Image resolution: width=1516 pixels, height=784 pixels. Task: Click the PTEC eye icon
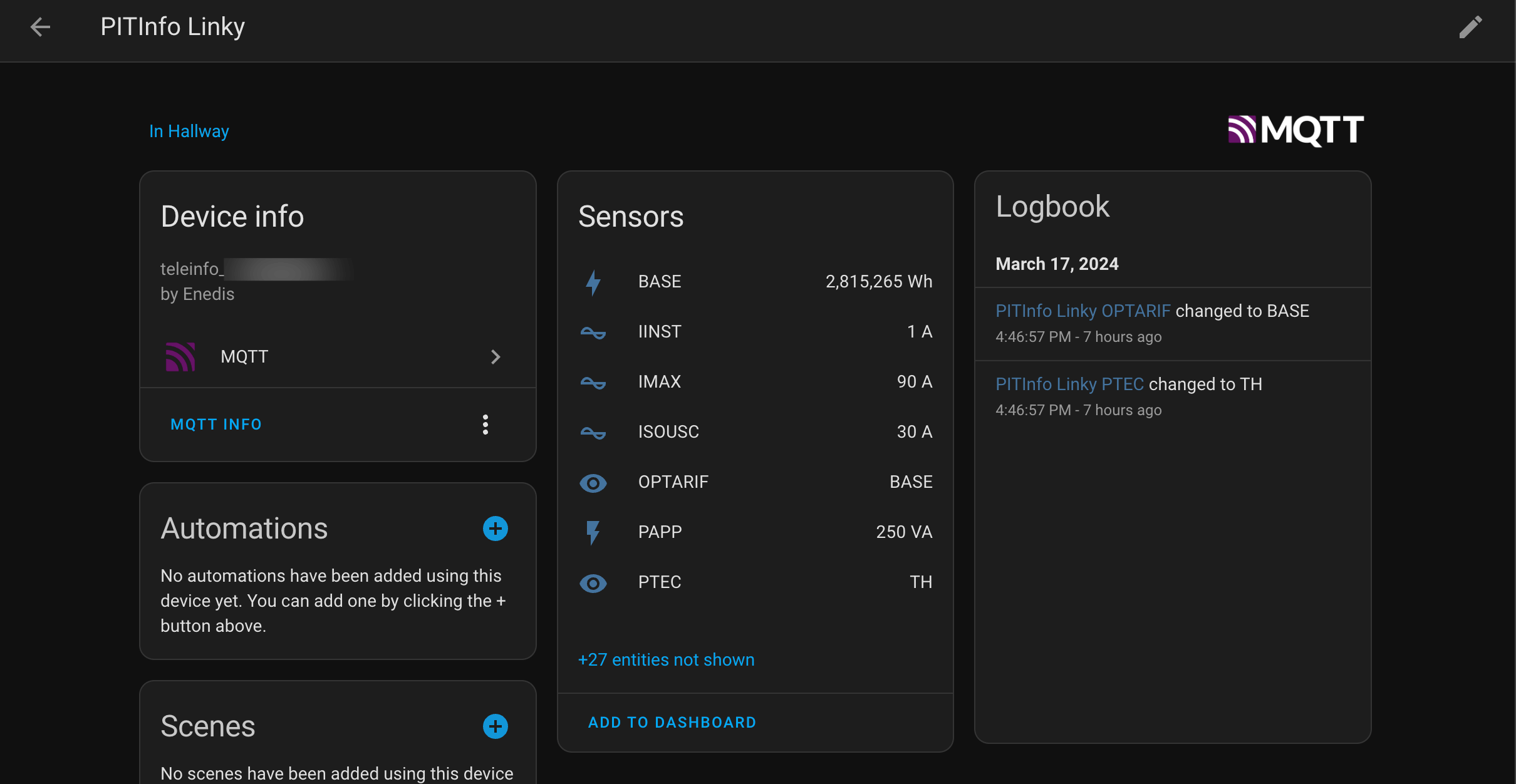coord(593,582)
